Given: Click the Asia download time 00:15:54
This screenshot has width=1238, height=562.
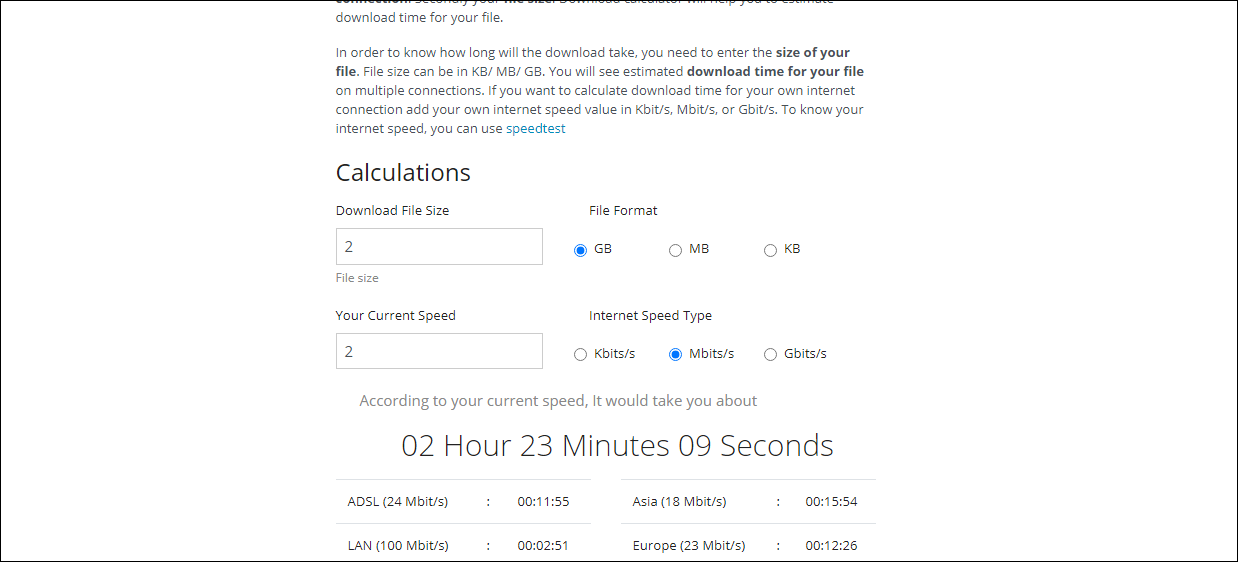Looking at the screenshot, I should pyautogui.click(x=831, y=502).
